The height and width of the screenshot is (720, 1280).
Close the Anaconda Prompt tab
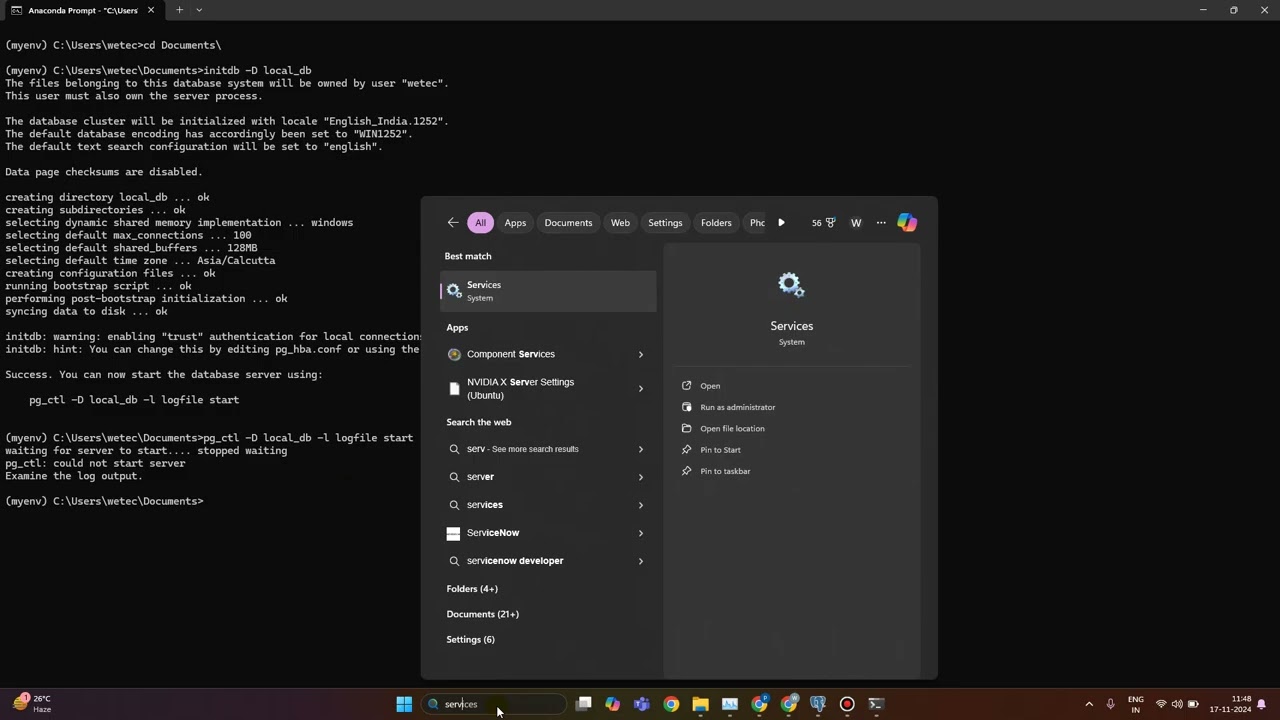point(151,10)
